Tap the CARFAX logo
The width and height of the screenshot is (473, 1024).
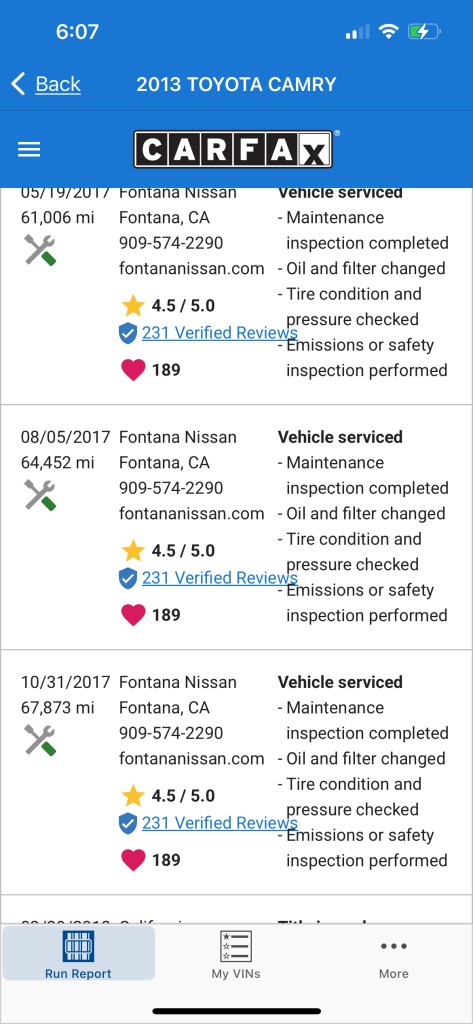tap(233, 149)
